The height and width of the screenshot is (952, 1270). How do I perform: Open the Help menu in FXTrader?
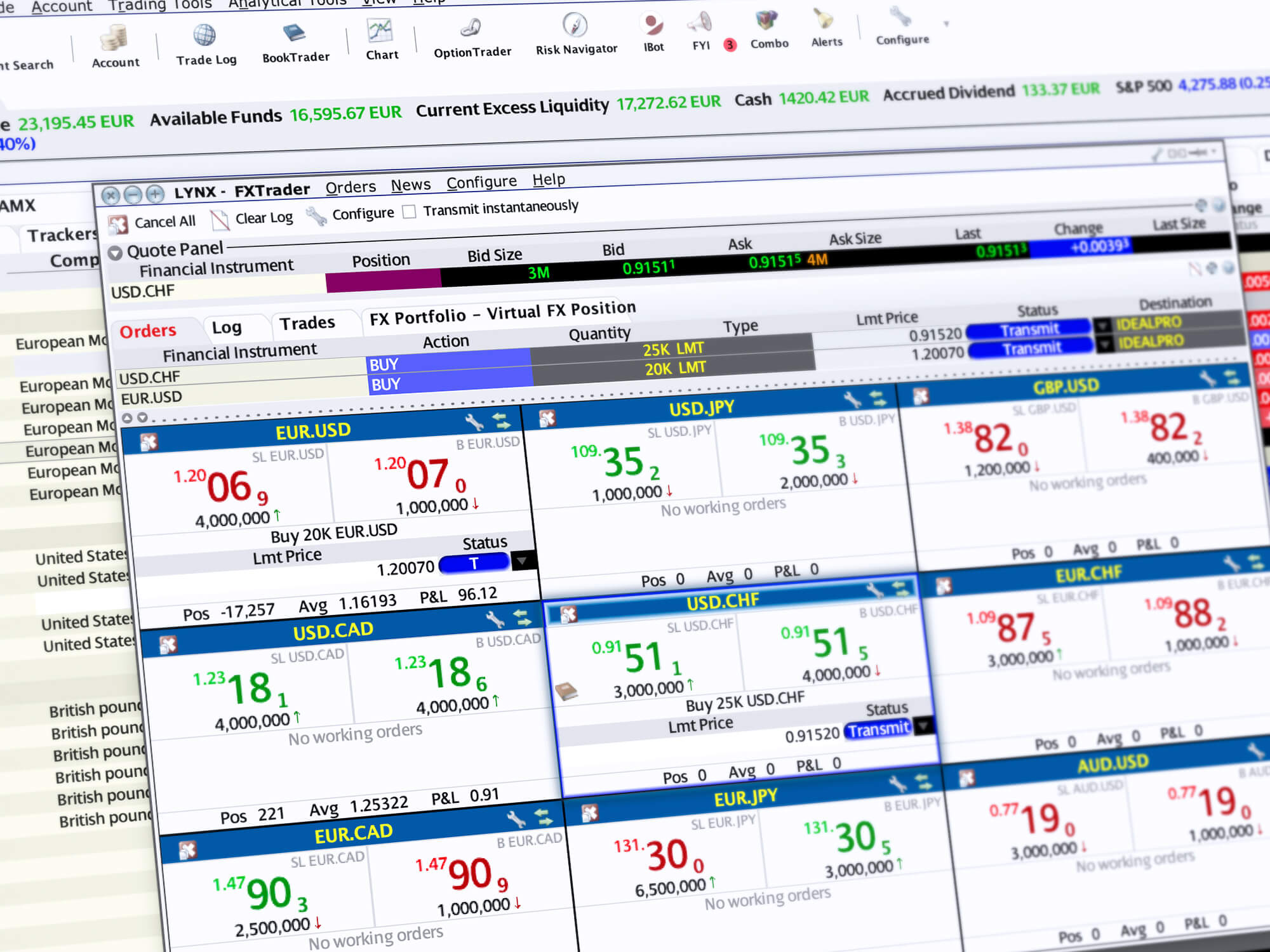[549, 180]
